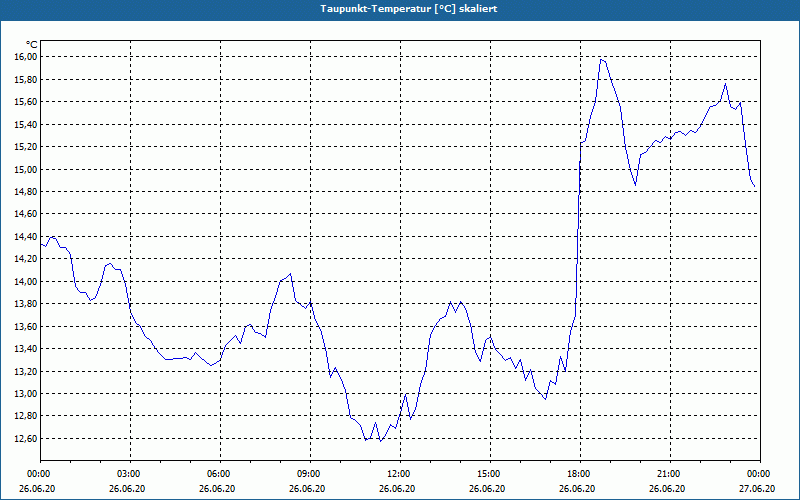Click the 13,00 y-axis label
Screen dimensions: 800x500
pos(26,394)
